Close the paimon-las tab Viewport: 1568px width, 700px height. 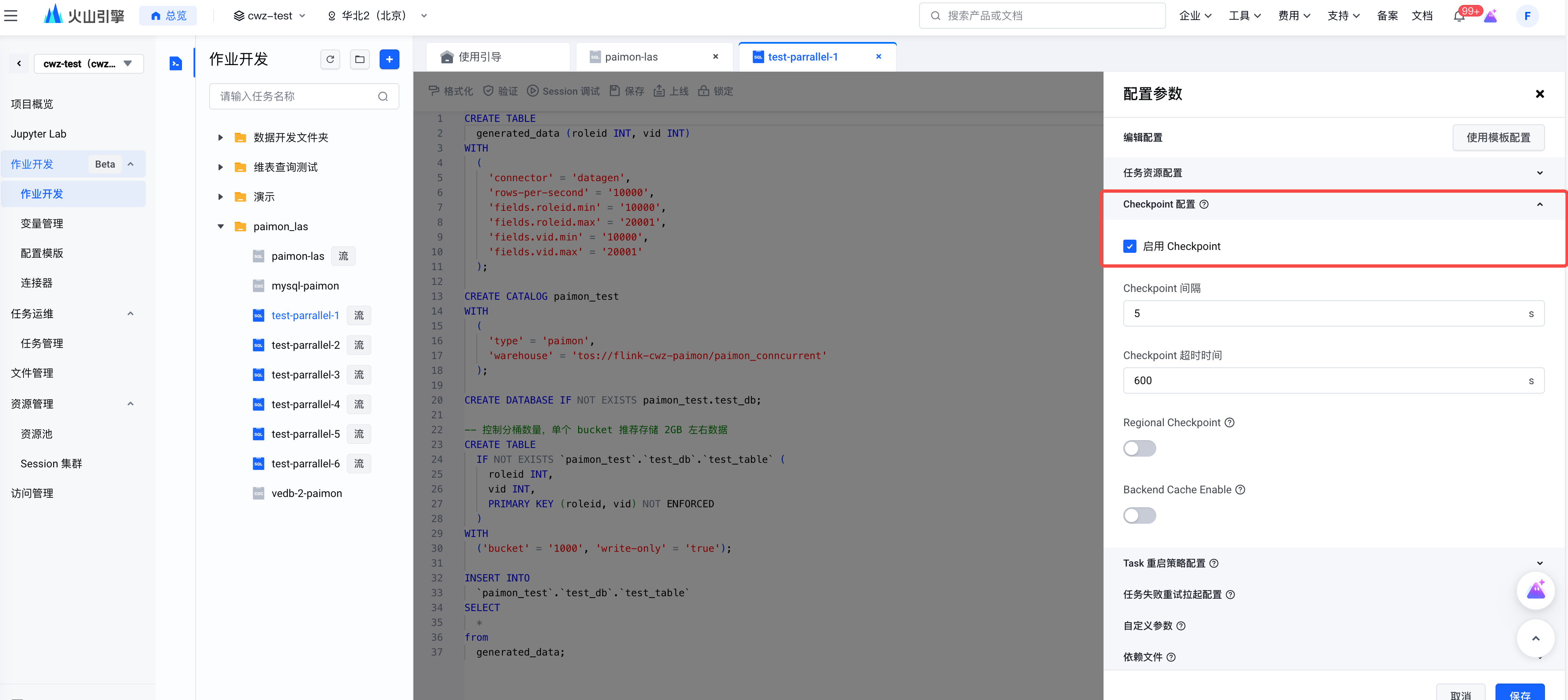(715, 56)
